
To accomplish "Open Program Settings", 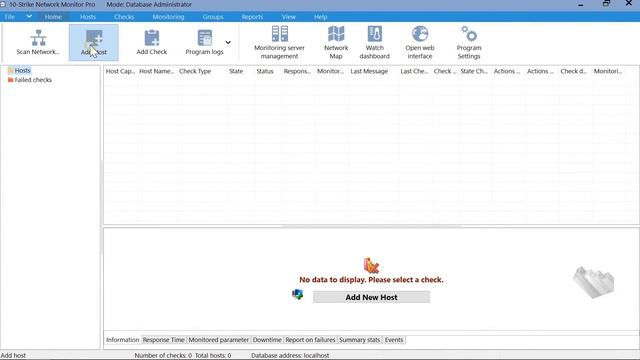I will pyautogui.click(x=469, y=42).
